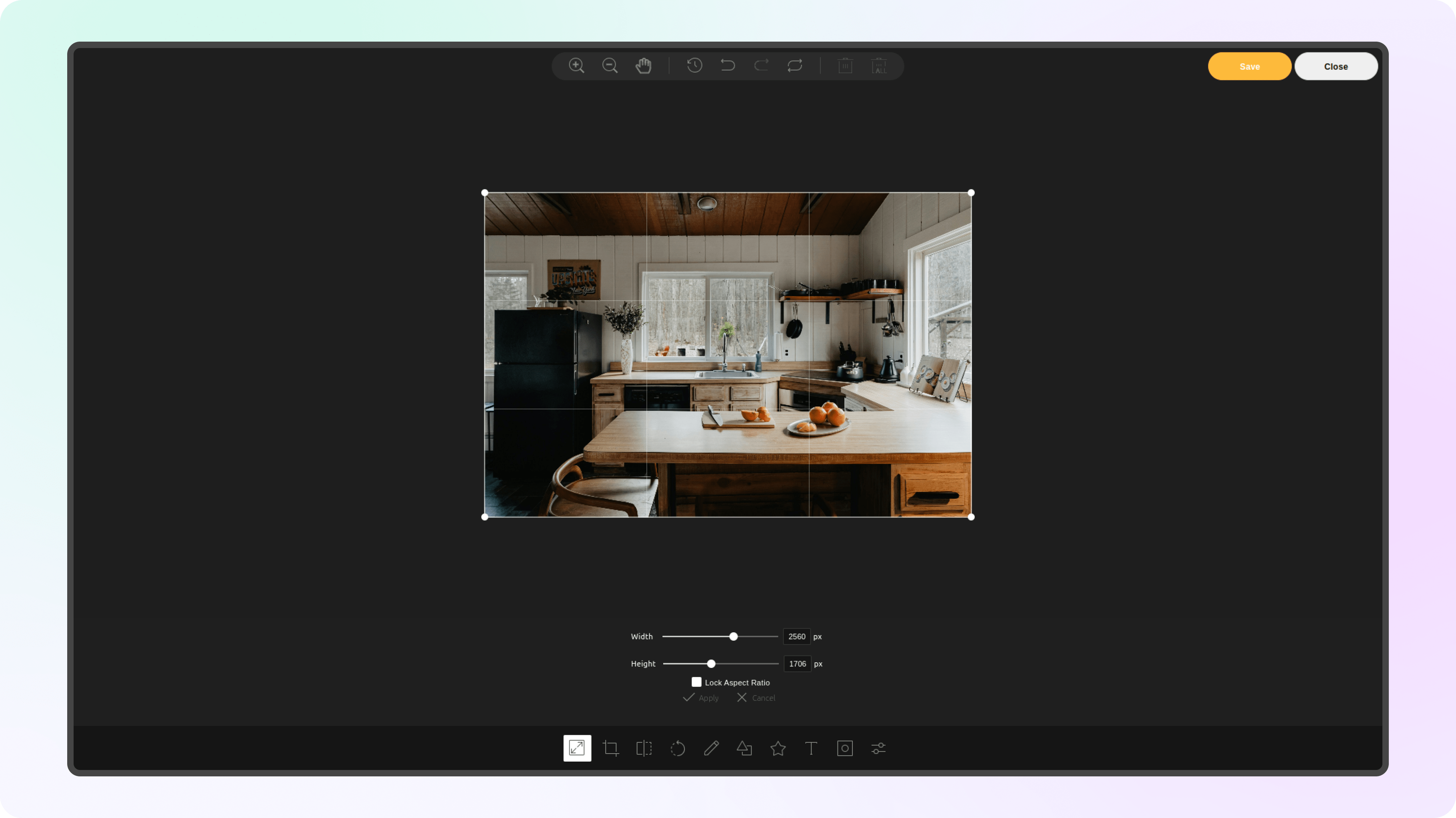Click the zoom out magnifier icon
Viewport: 1456px width, 818px height.
(609, 66)
